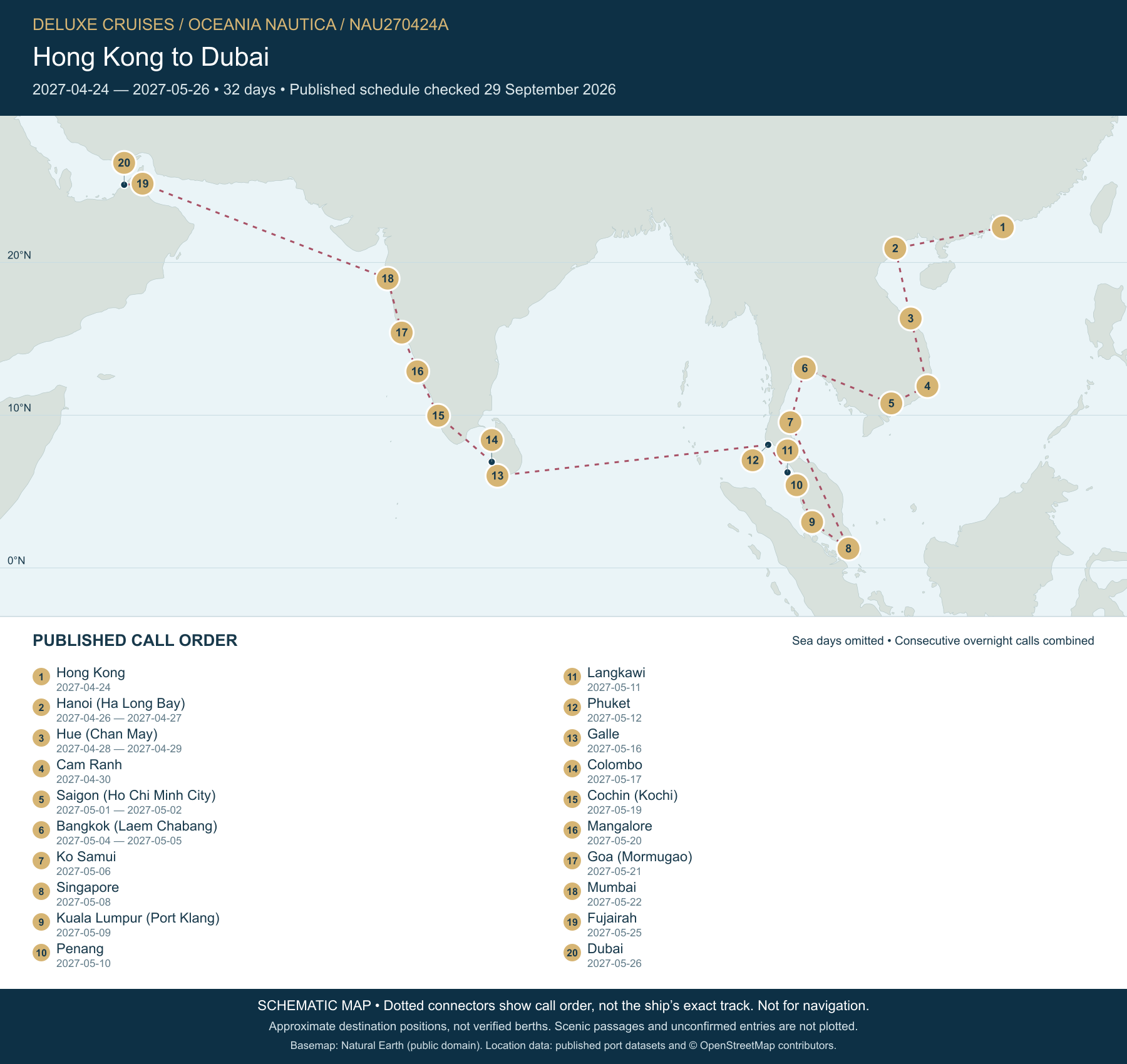
Task: Select map marker 19 for Fujairah
Action: (143, 184)
